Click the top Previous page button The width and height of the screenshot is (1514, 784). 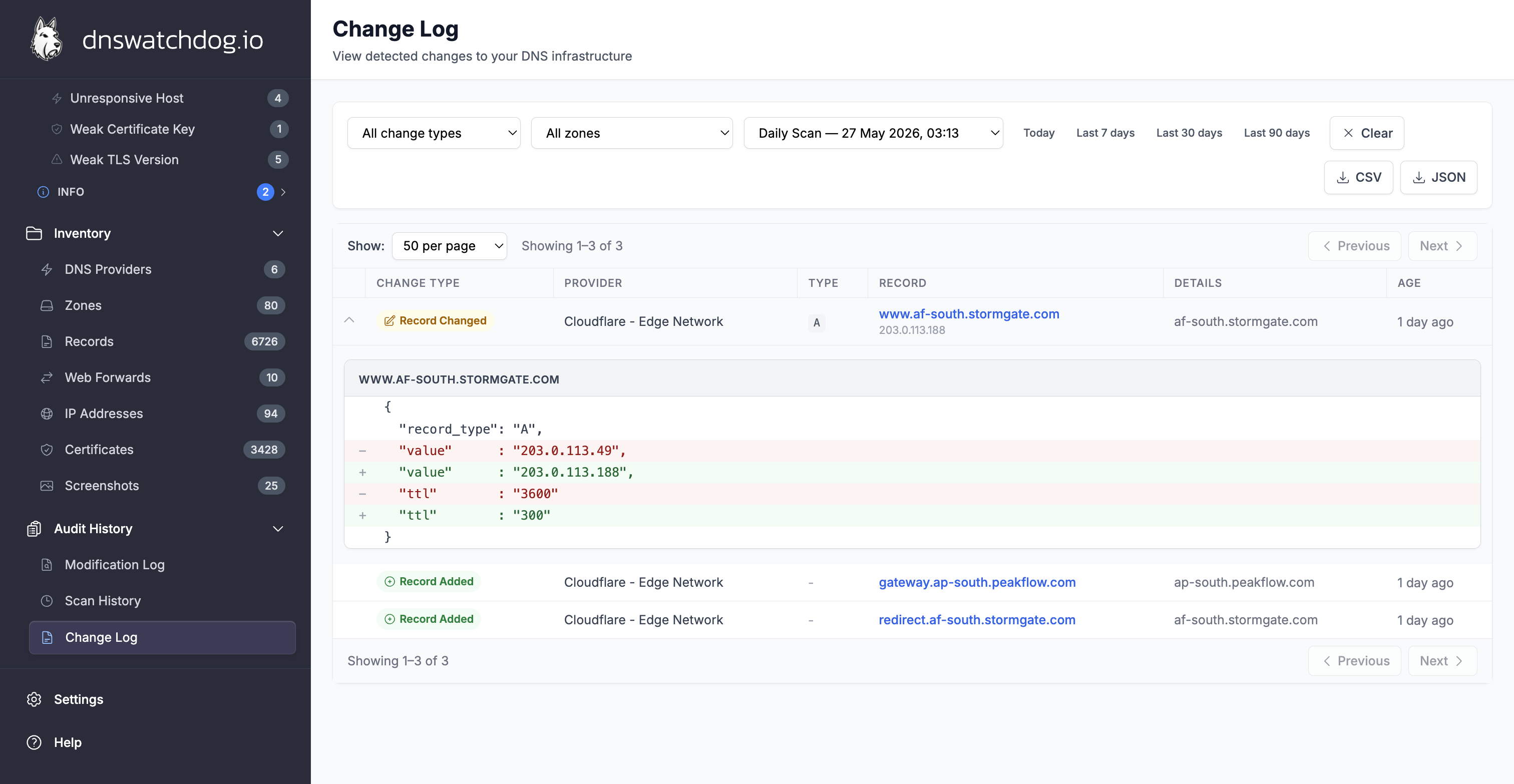click(1354, 246)
